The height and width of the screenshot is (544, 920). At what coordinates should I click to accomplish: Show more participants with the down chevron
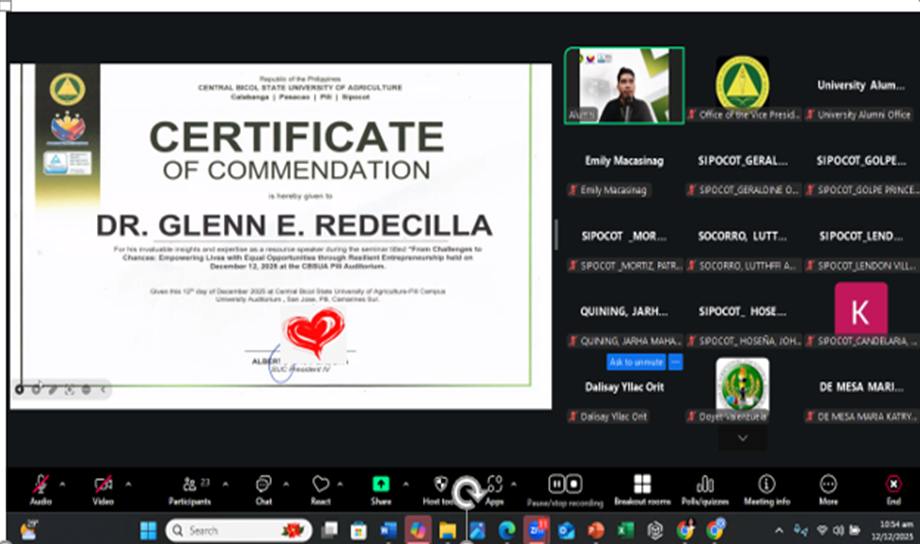click(x=742, y=438)
